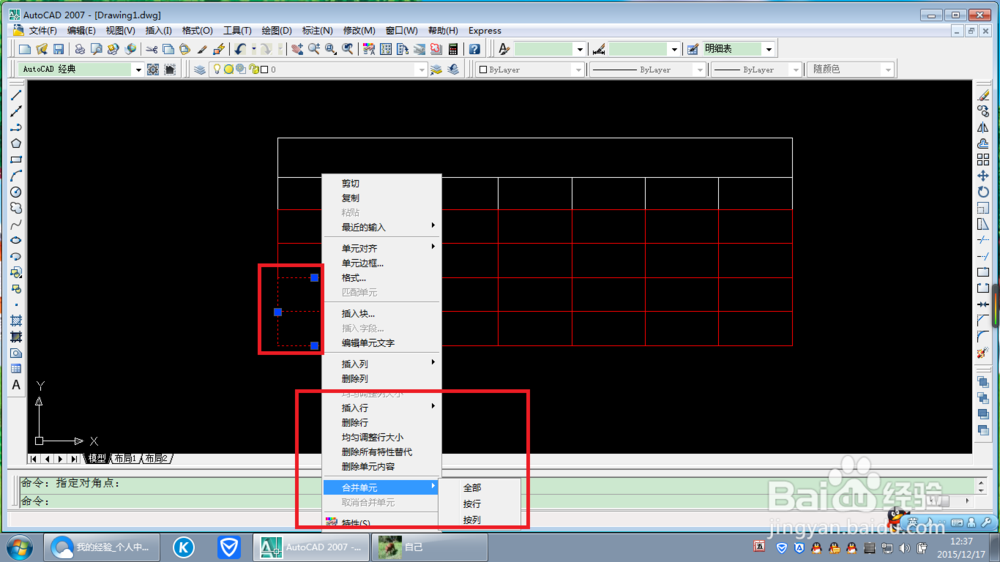Select the Rotate tool in modify toolbar

coord(983,191)
